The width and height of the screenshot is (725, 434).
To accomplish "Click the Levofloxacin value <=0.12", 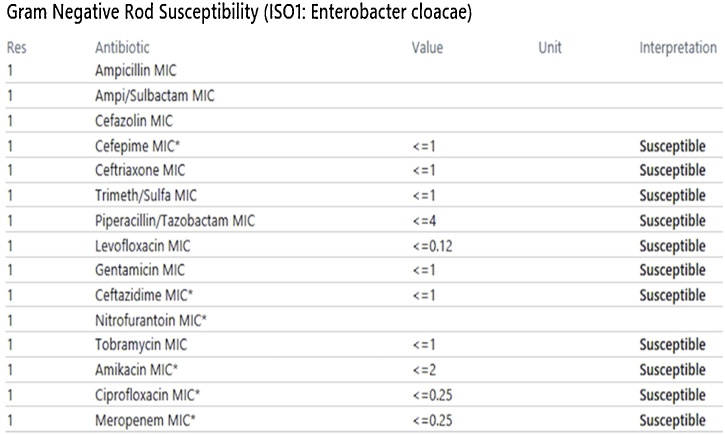I will point(432,246).
